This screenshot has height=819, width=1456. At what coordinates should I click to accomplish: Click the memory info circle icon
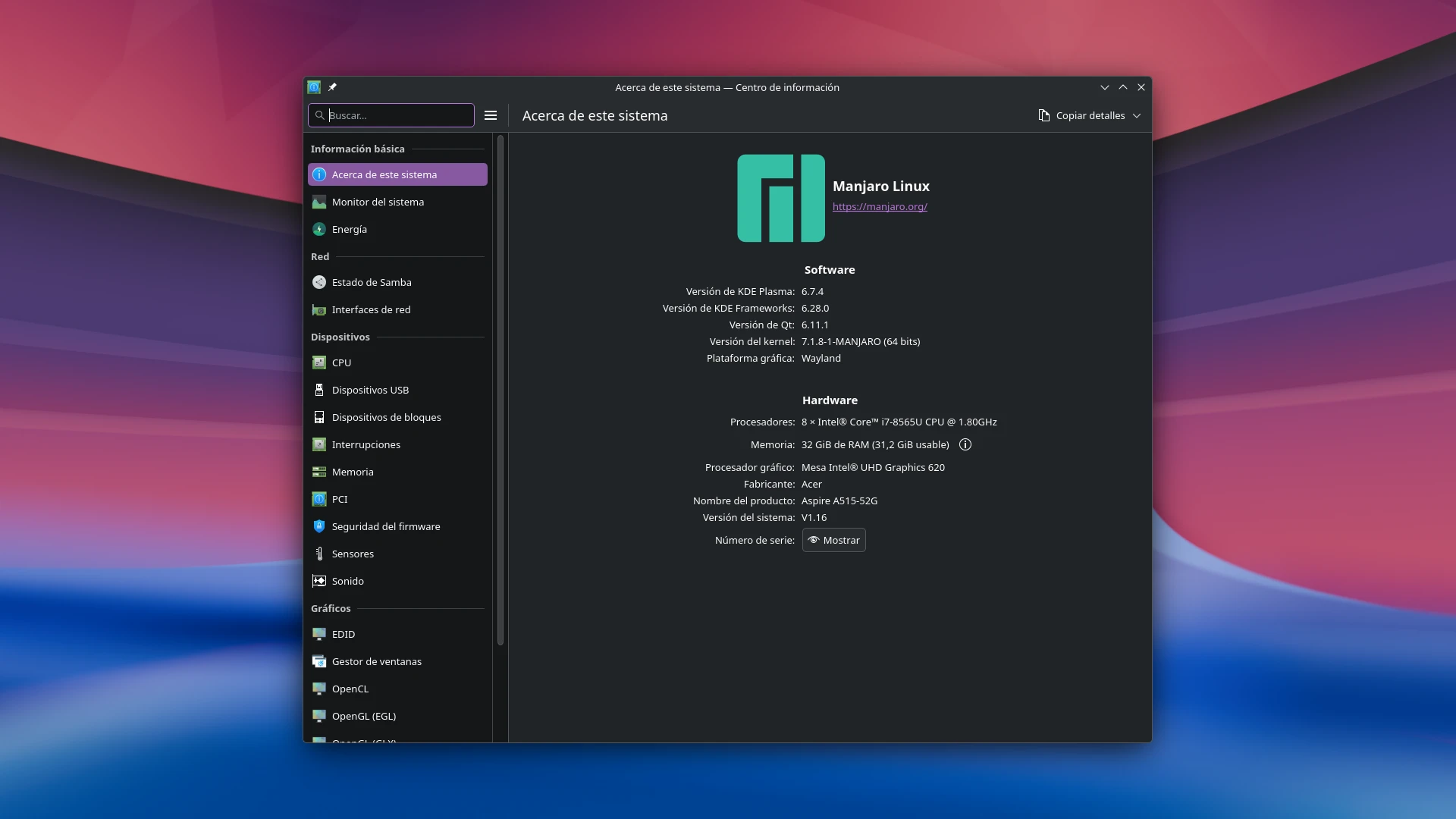[965, 444]
